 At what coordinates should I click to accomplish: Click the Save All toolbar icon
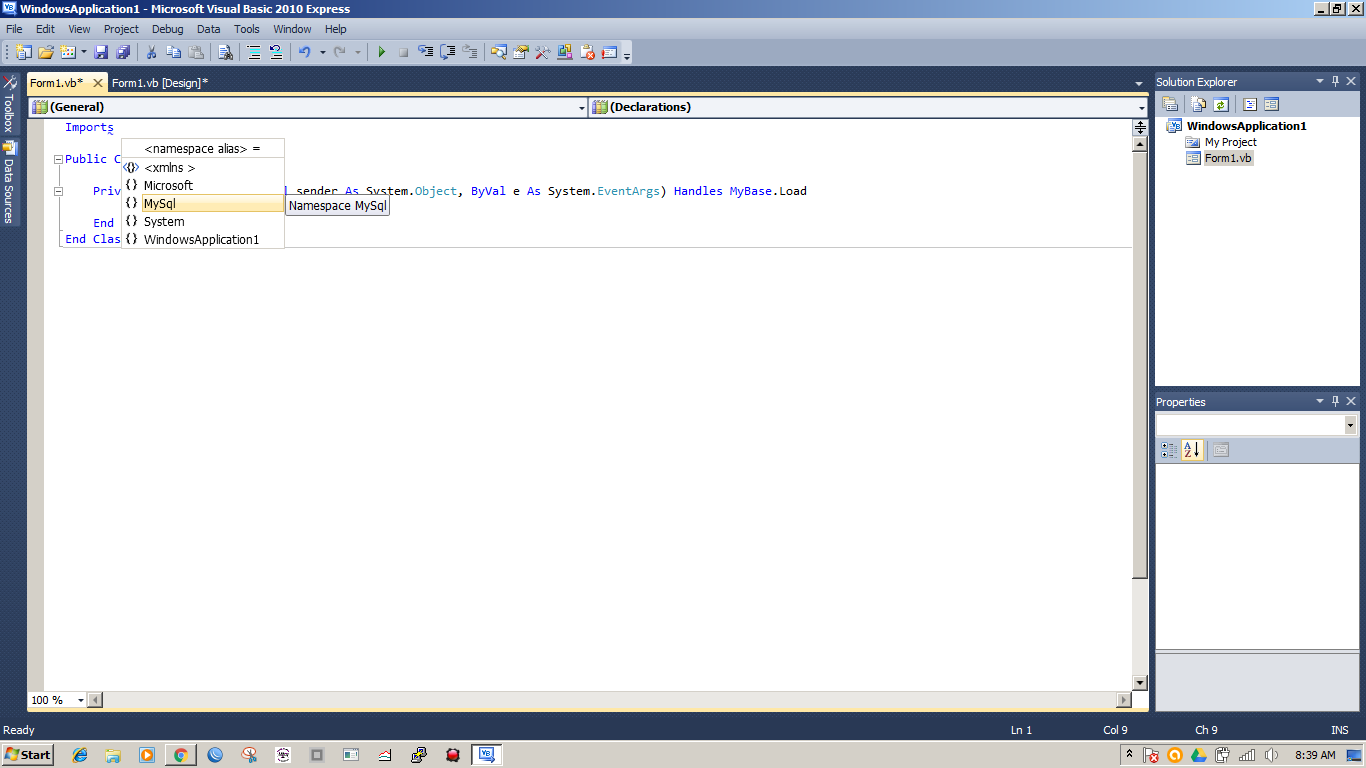pos(123,52)
